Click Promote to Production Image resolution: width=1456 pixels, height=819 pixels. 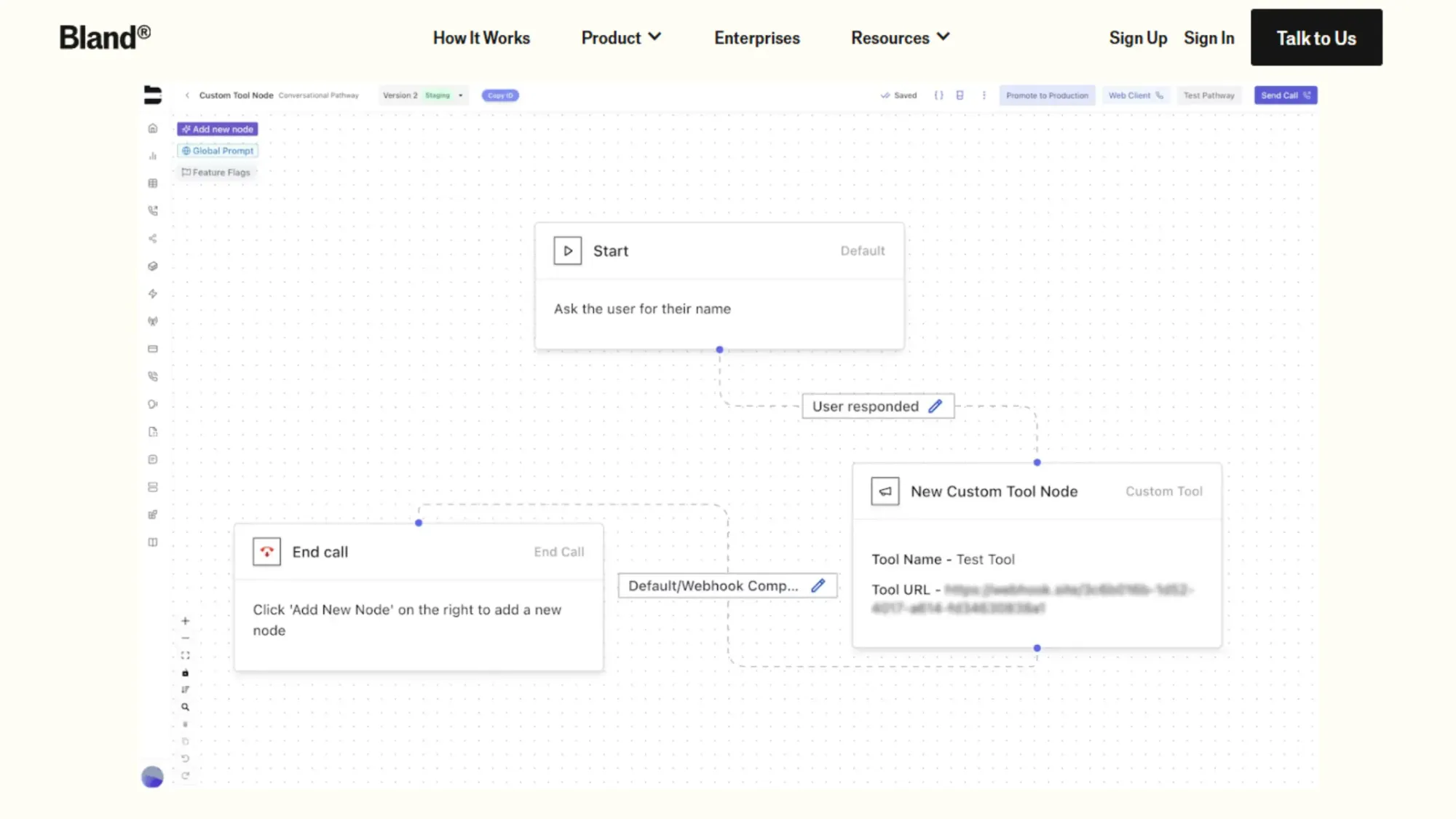1047,95
